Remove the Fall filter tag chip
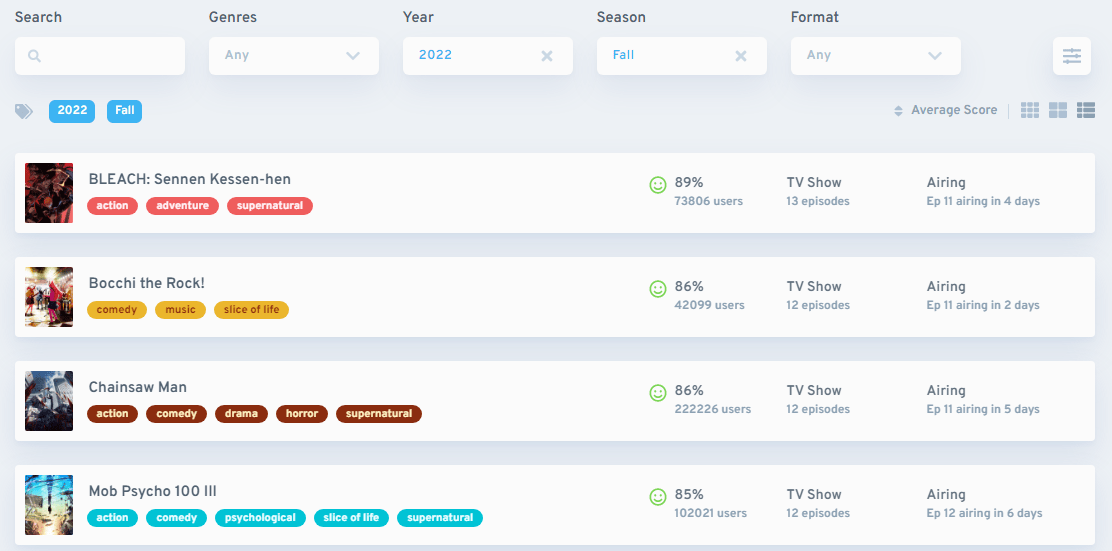Screen dimensions: 1112x551 click(x=124, y=111)
